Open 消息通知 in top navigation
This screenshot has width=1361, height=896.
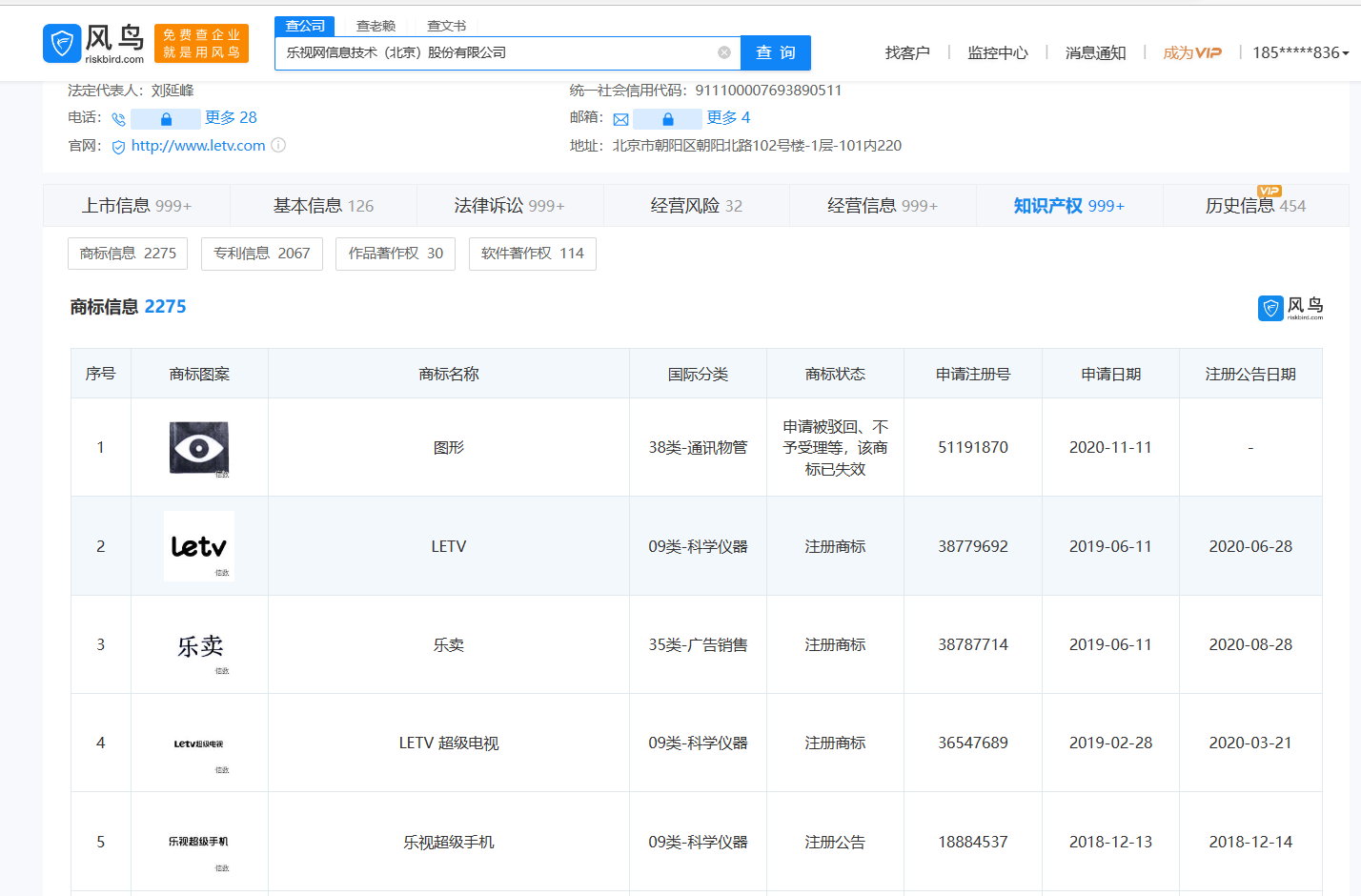pyautogui.click(x=1095, y=52)
